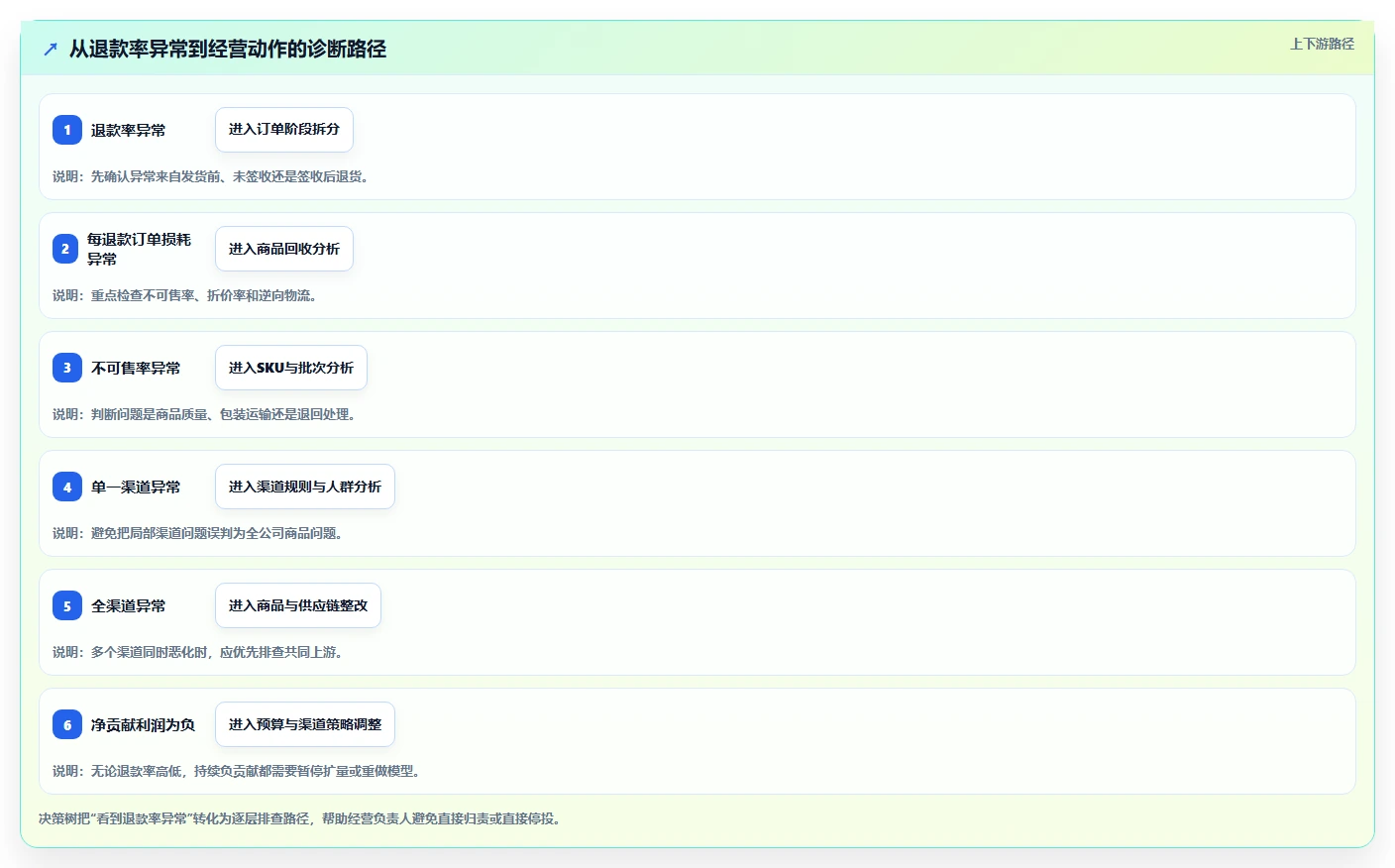This screenshot has height=868, width=1395.
Task: Click note 多个渠道同时恶化时，应优先排查共同上游
Action: (x=198, y=652)
